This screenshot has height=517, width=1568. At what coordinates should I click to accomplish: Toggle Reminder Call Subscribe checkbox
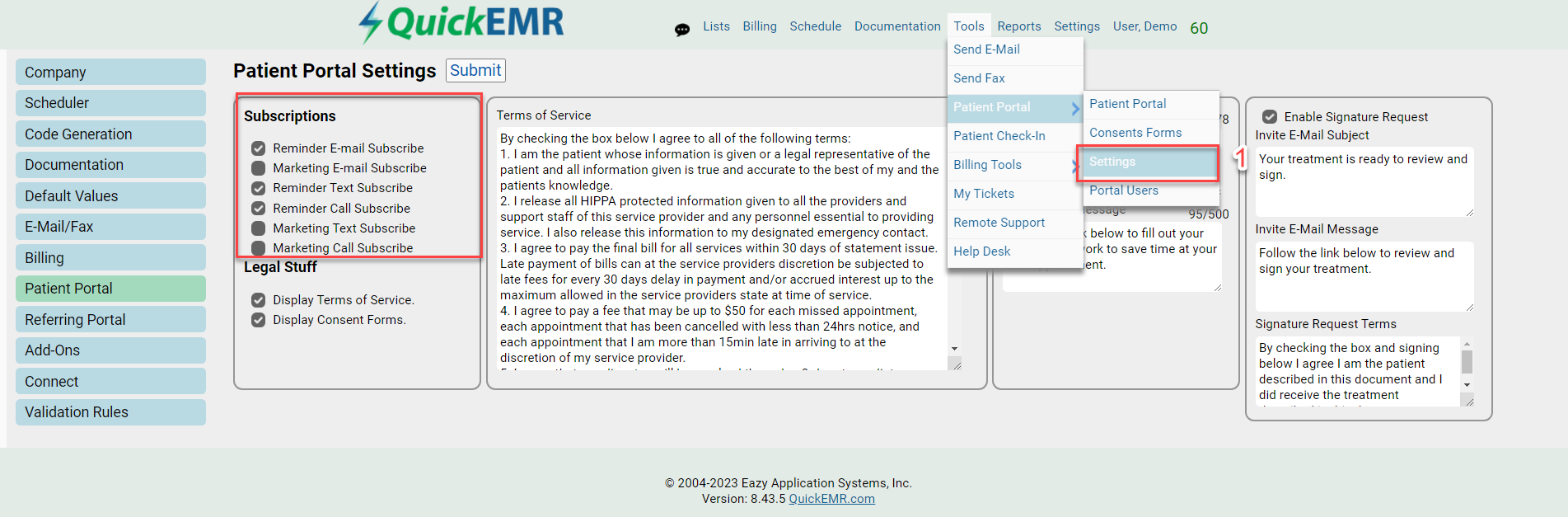tap(258, 209)
